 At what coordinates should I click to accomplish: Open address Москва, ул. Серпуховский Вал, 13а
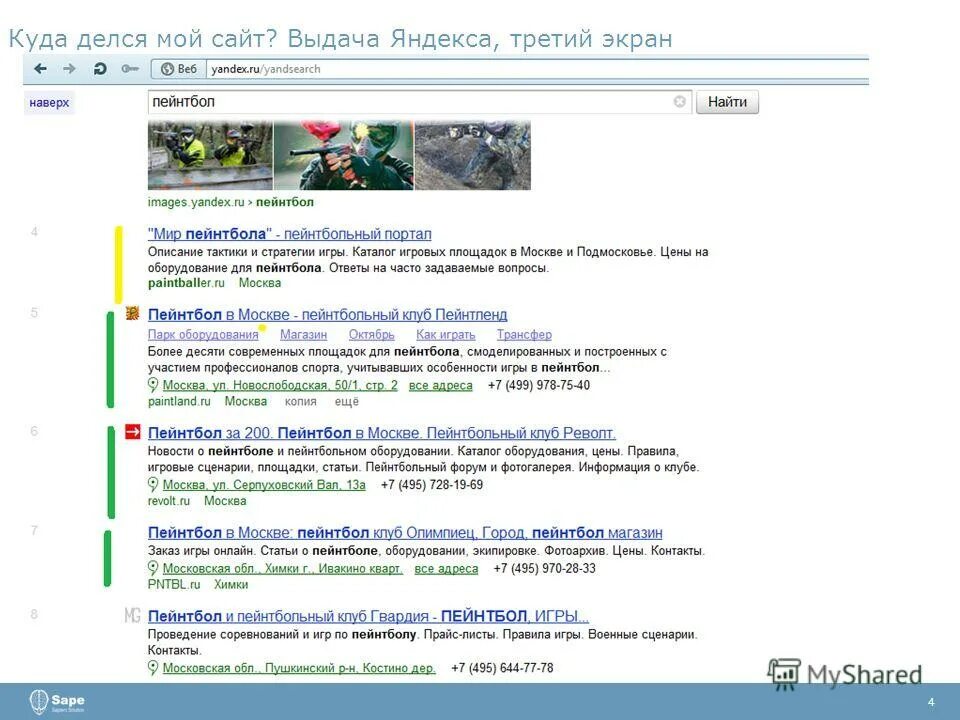pos(264,485)
